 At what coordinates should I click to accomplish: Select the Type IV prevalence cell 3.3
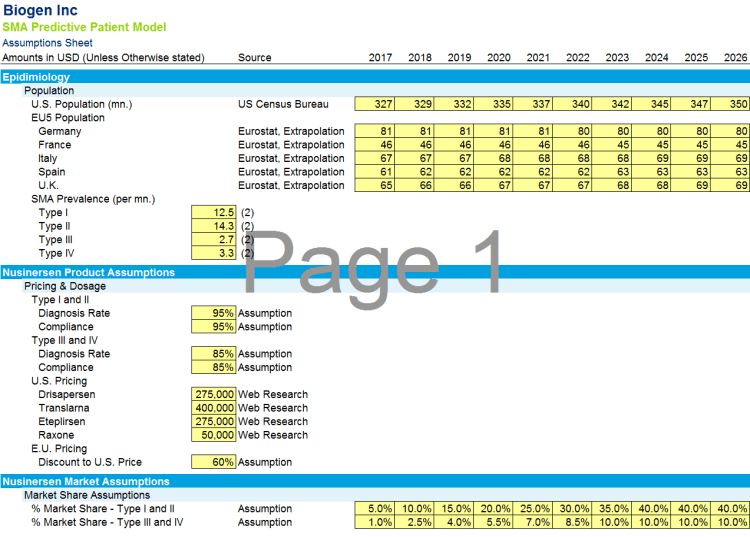214,254
